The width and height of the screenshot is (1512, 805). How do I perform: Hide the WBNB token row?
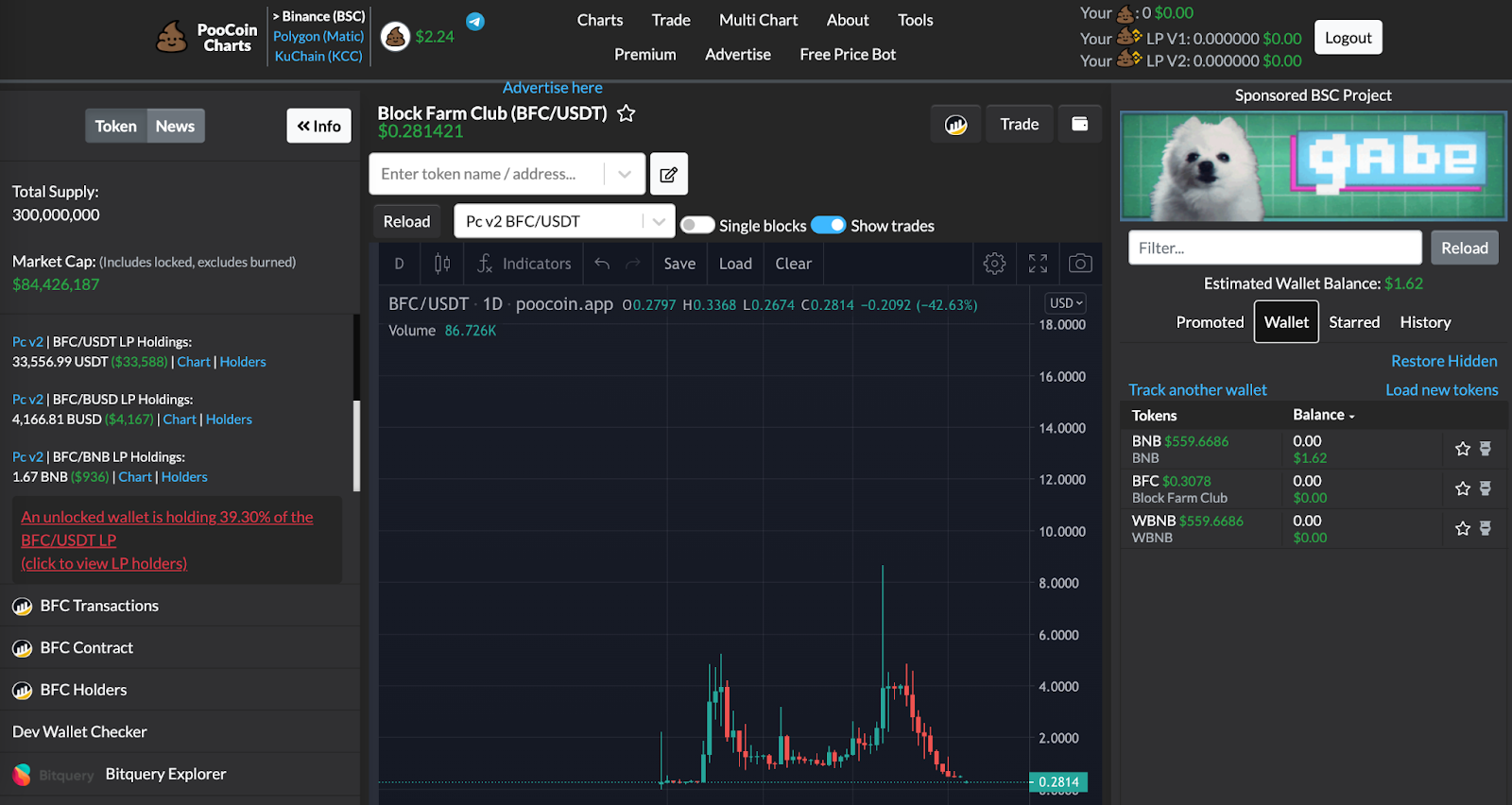coord(1486,528)
